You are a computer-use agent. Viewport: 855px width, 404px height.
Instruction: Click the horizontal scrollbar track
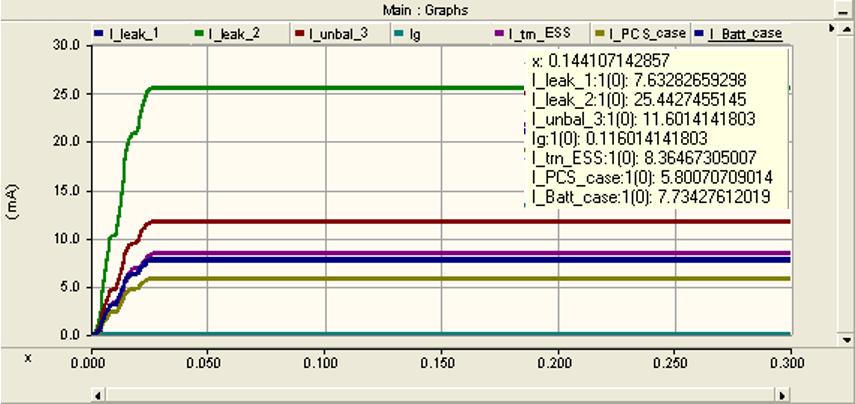click(441, 395)
